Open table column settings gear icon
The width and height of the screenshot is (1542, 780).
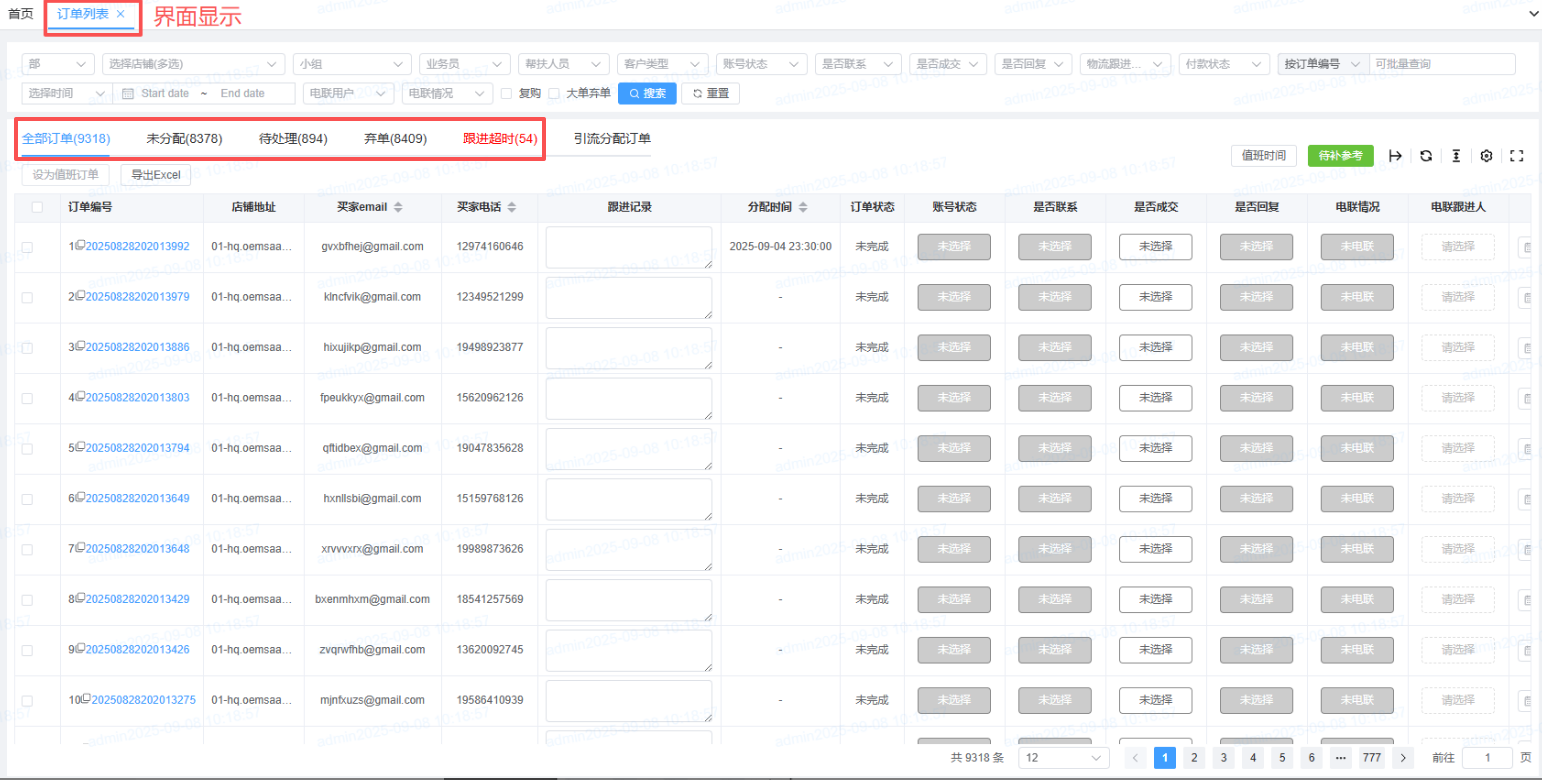1486,156
